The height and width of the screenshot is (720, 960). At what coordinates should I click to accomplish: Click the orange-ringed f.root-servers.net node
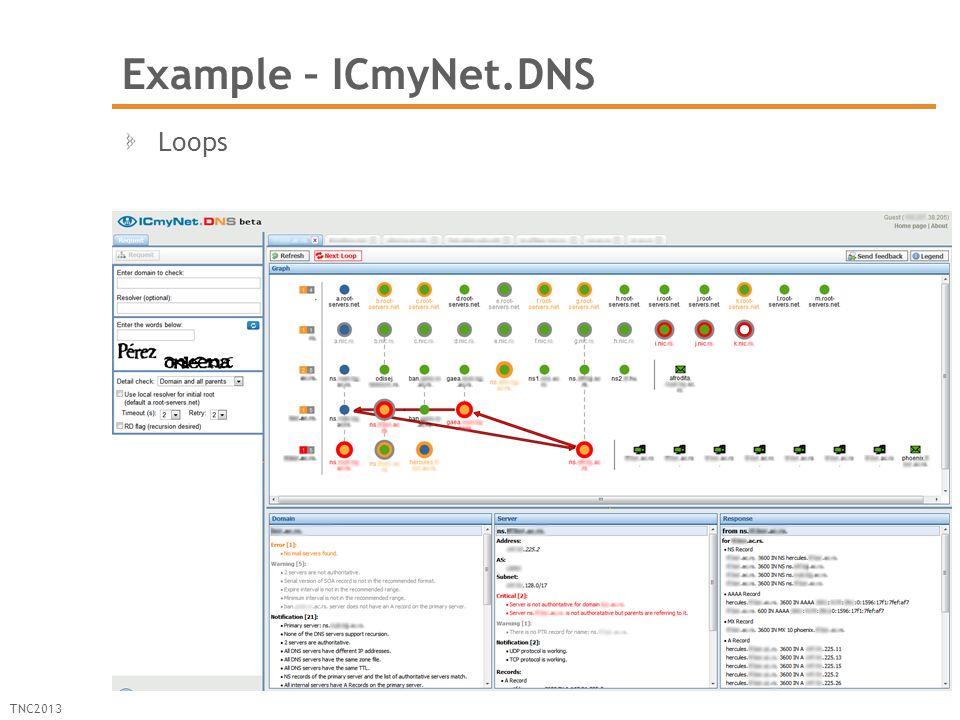[544, 290]
